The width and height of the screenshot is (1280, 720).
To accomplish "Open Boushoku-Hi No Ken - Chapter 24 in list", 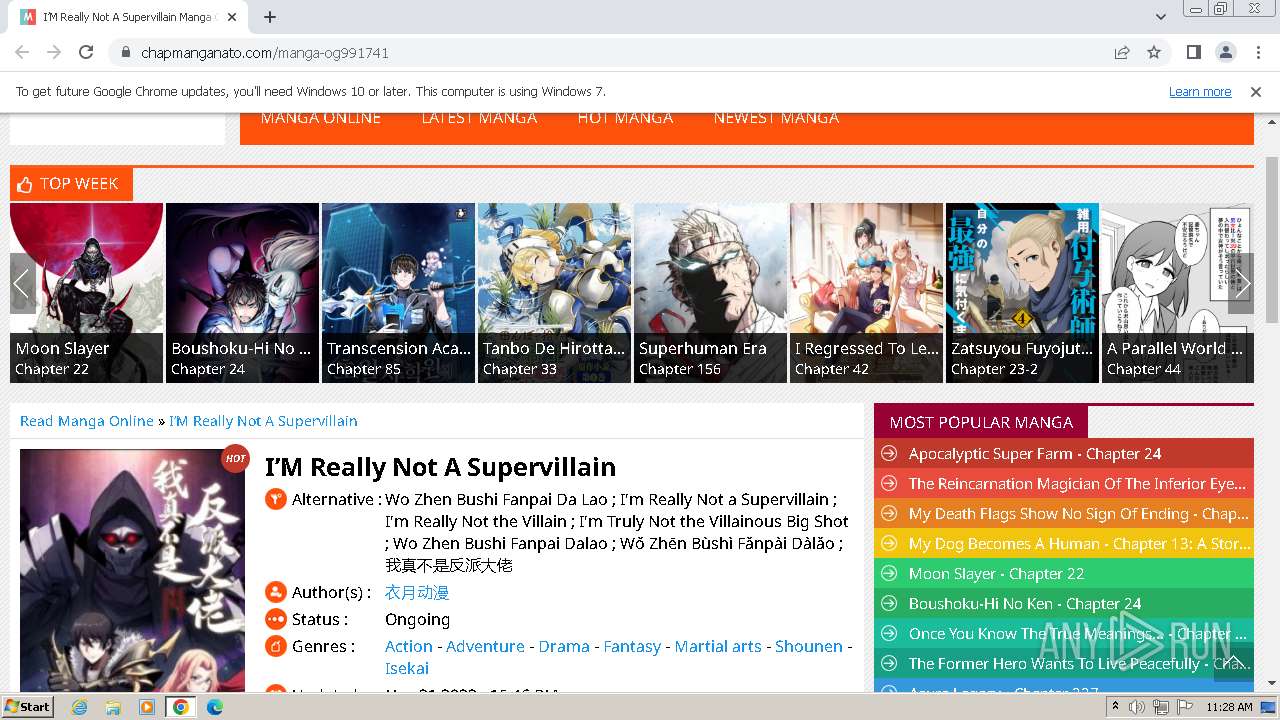I will click(1025, 604).
